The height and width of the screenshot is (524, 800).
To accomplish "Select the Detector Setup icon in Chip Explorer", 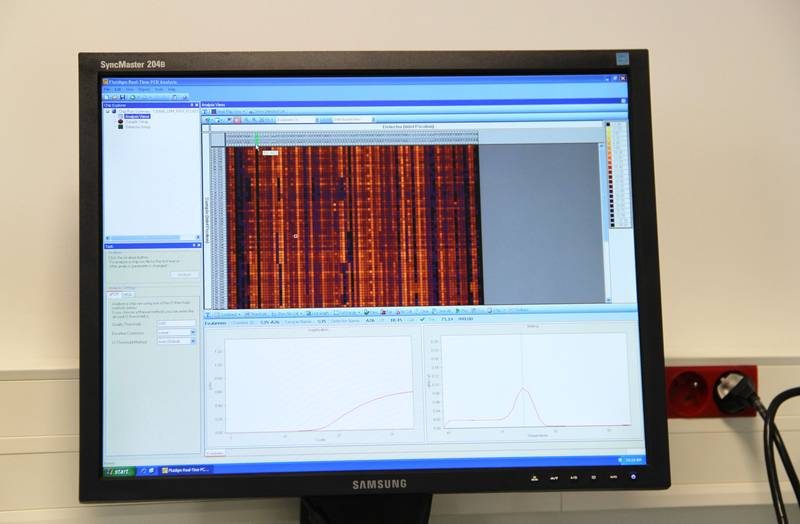I will click(x=121, y=126).
